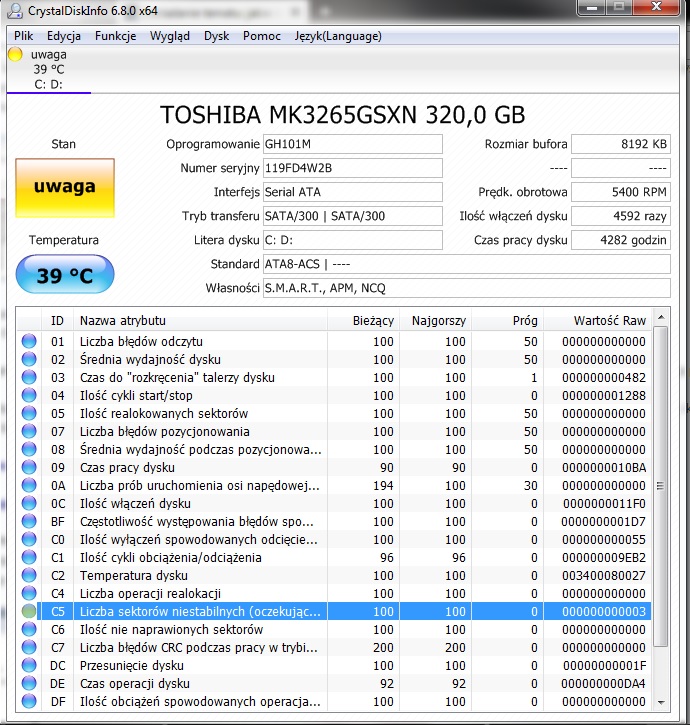Click the Rozmiar bufora 8192 KB field

click(621, 144)
